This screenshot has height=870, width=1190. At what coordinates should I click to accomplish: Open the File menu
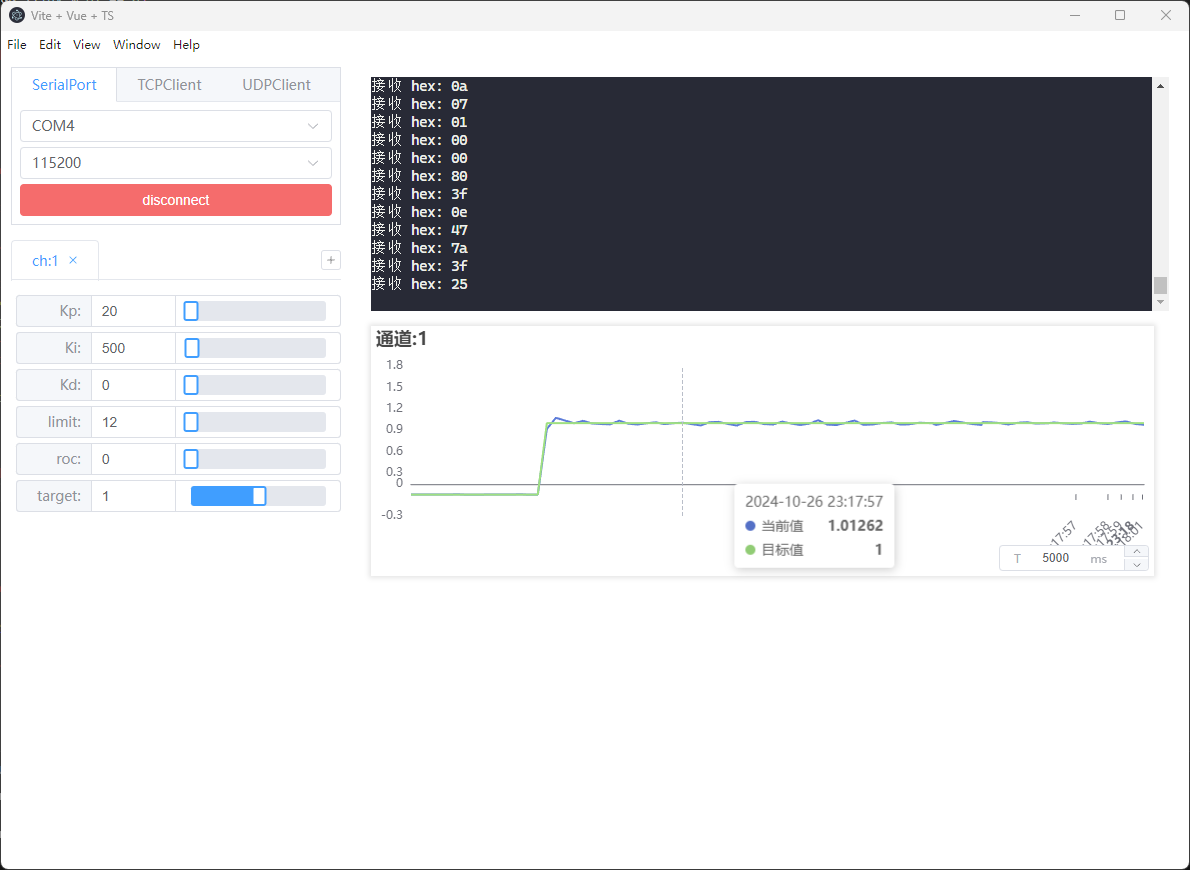17,45
